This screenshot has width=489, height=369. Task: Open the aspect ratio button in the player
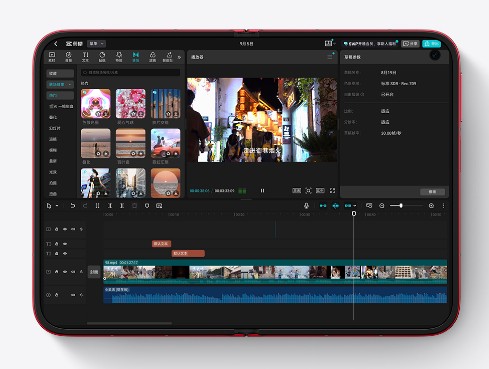[x=320, y=191]
